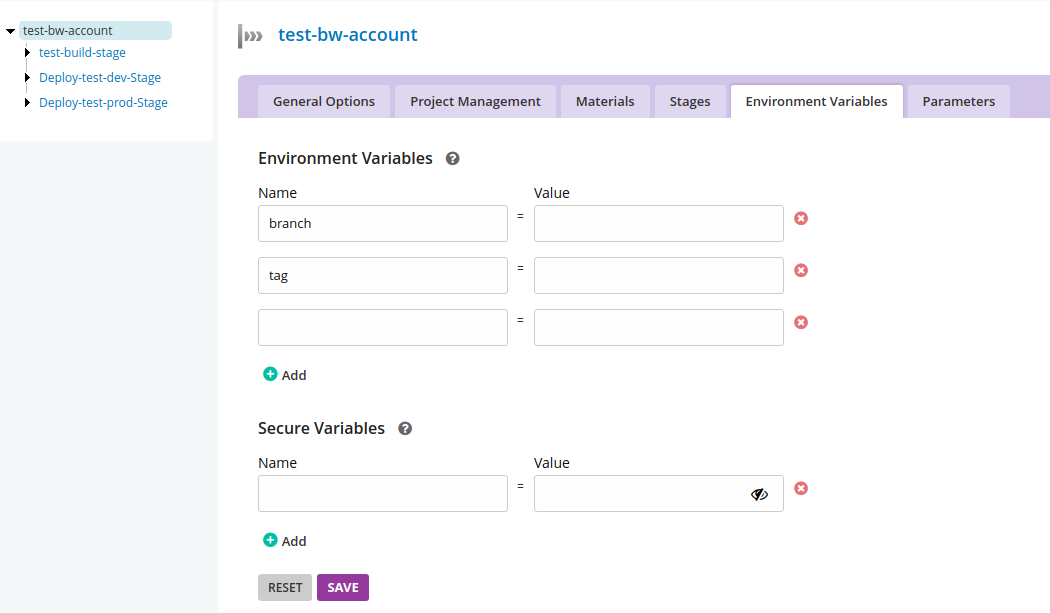Expand the test-build-stage tree node

pos(28,52)
